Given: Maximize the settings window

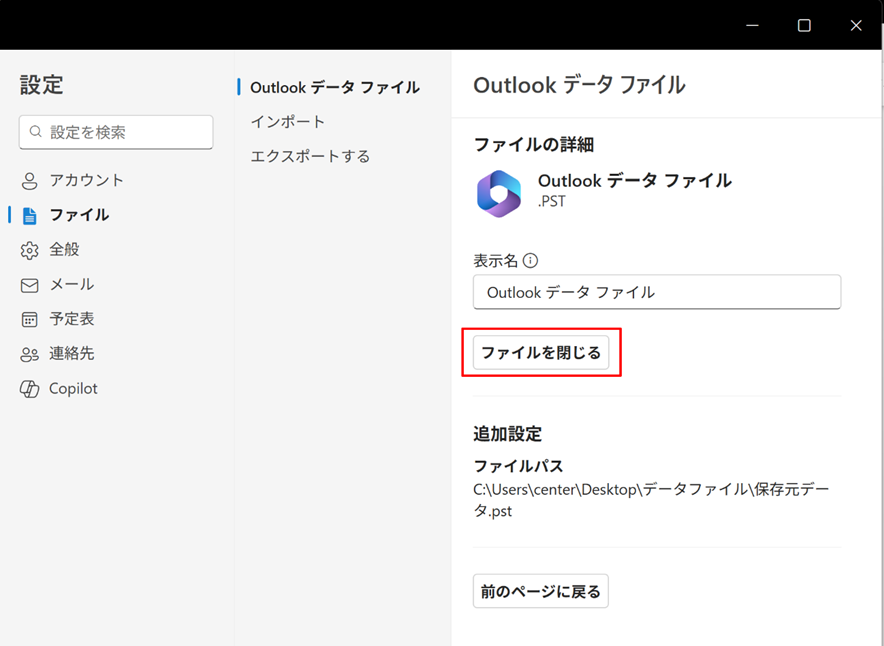Looking at the screenshot, I should (804, 25).
